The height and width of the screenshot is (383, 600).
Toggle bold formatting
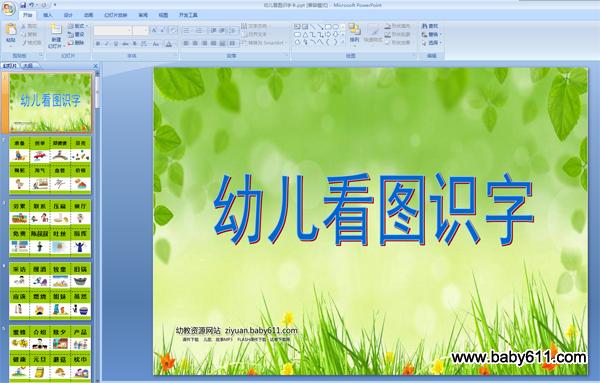pos(98,44)
